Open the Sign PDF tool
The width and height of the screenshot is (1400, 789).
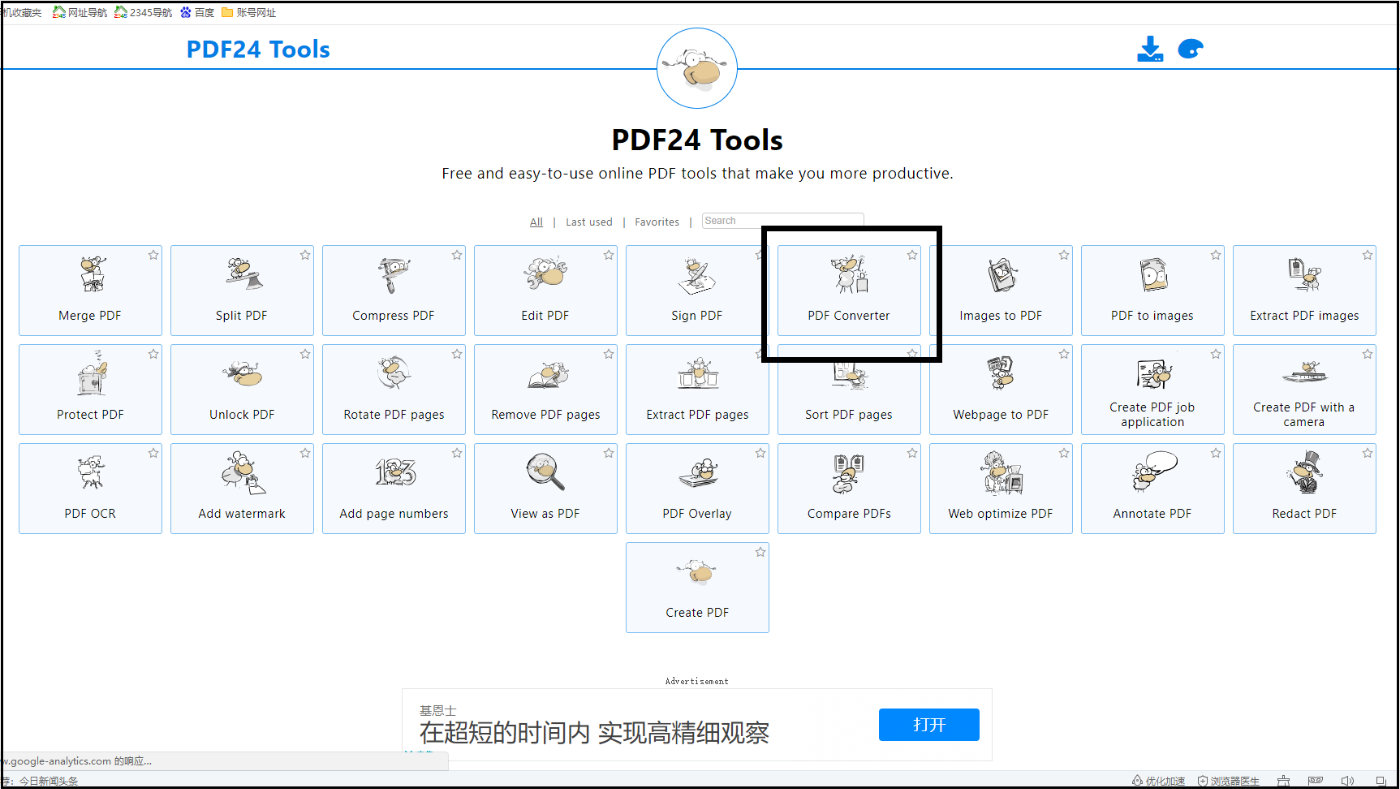point(697,290)
